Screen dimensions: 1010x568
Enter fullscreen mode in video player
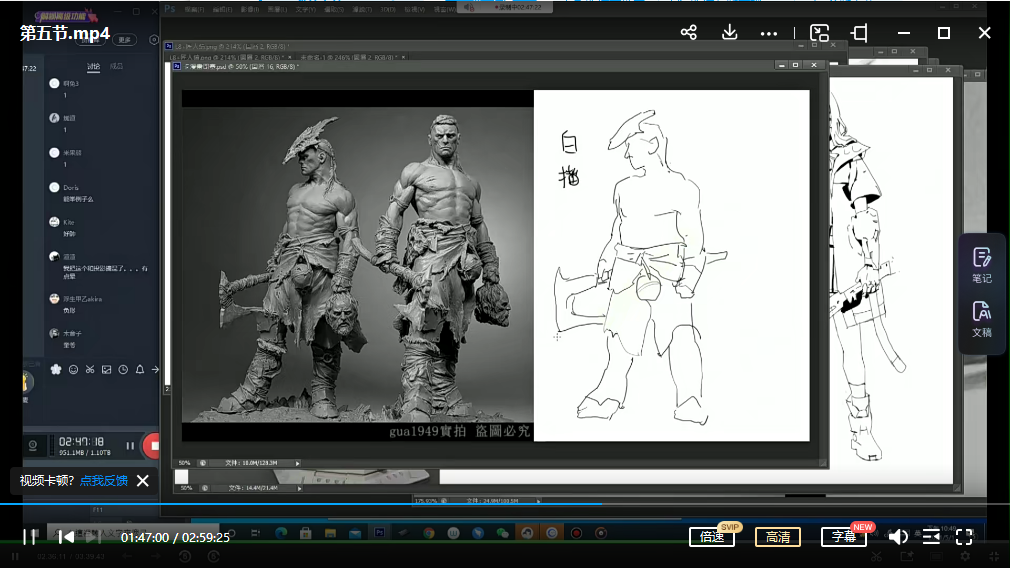click(x=964, y=536)
